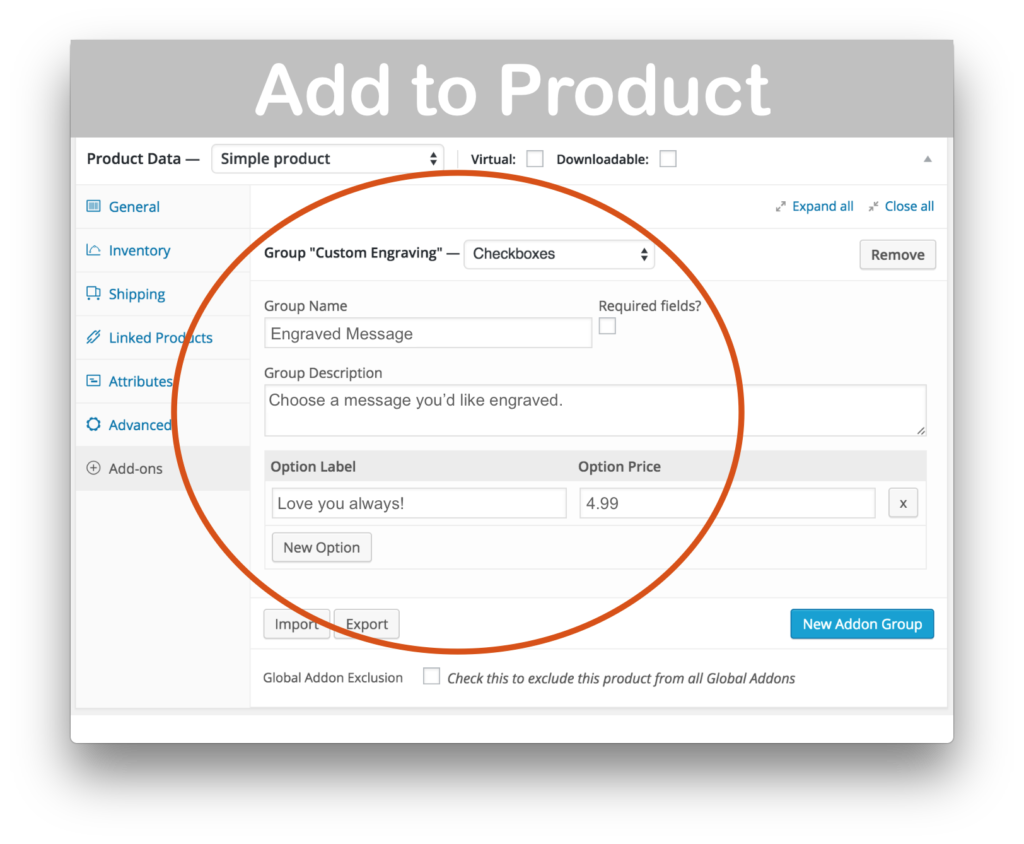Check the Required fields? box
The image size is (1024, 844).
point(608,326)
